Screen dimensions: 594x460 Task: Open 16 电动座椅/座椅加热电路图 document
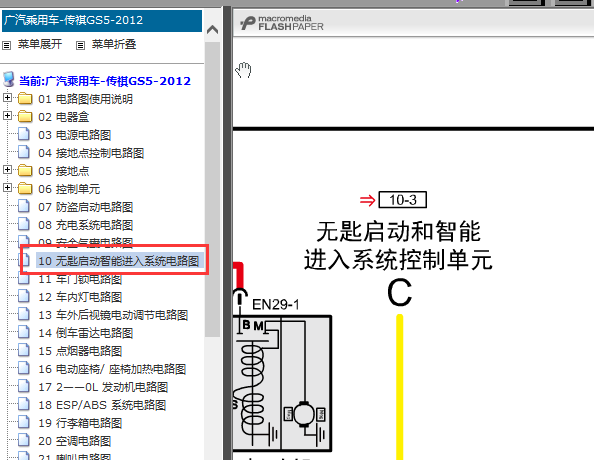click(112, 369)
